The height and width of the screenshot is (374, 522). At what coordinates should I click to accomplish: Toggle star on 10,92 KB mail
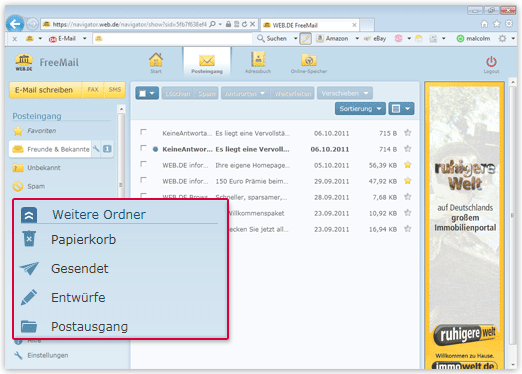pos(407,212)
